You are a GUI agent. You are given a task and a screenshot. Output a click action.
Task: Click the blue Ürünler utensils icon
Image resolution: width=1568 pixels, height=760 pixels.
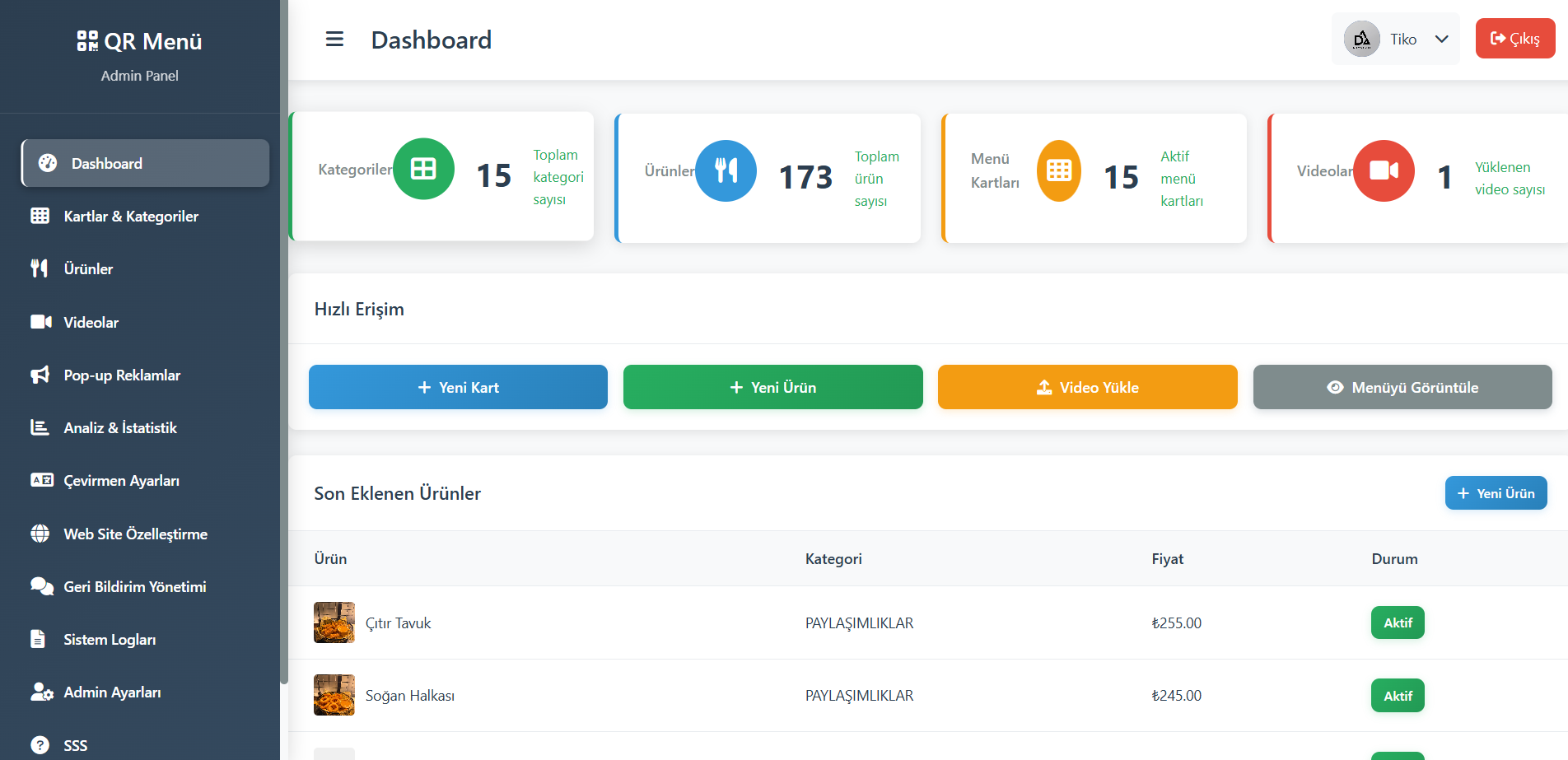[x=726, y=170]
